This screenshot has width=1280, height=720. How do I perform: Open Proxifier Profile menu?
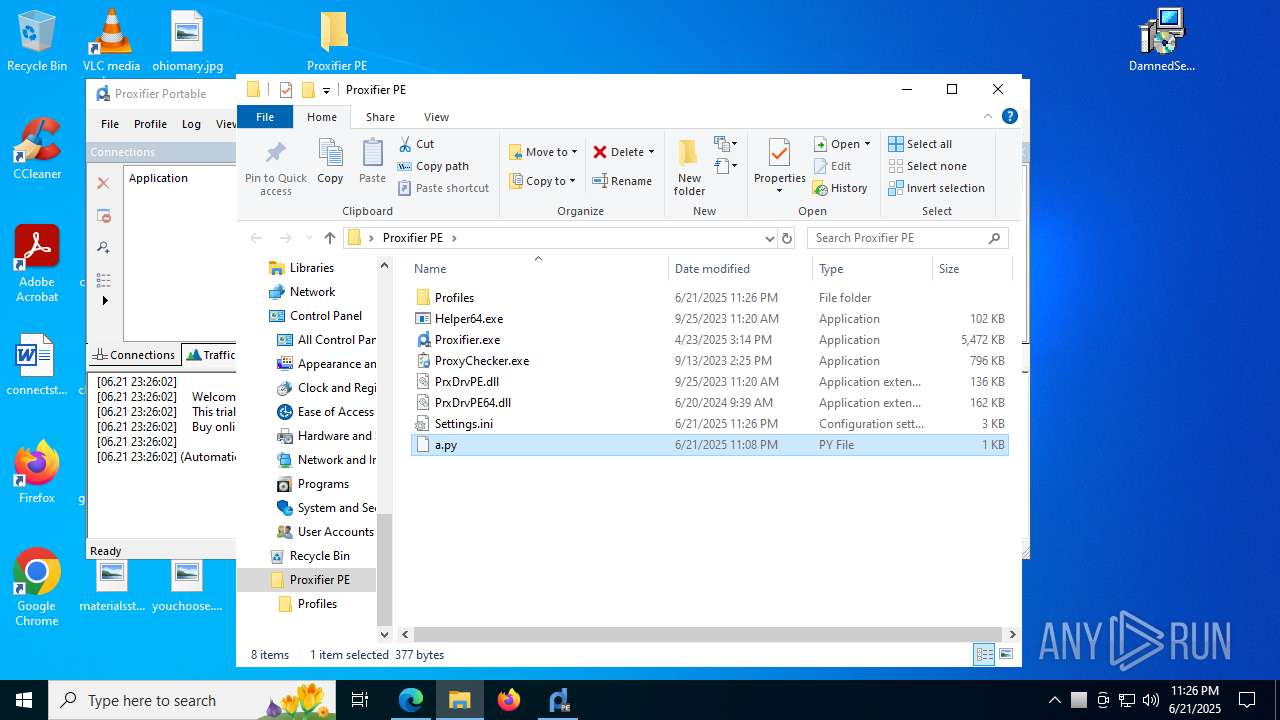150,124
